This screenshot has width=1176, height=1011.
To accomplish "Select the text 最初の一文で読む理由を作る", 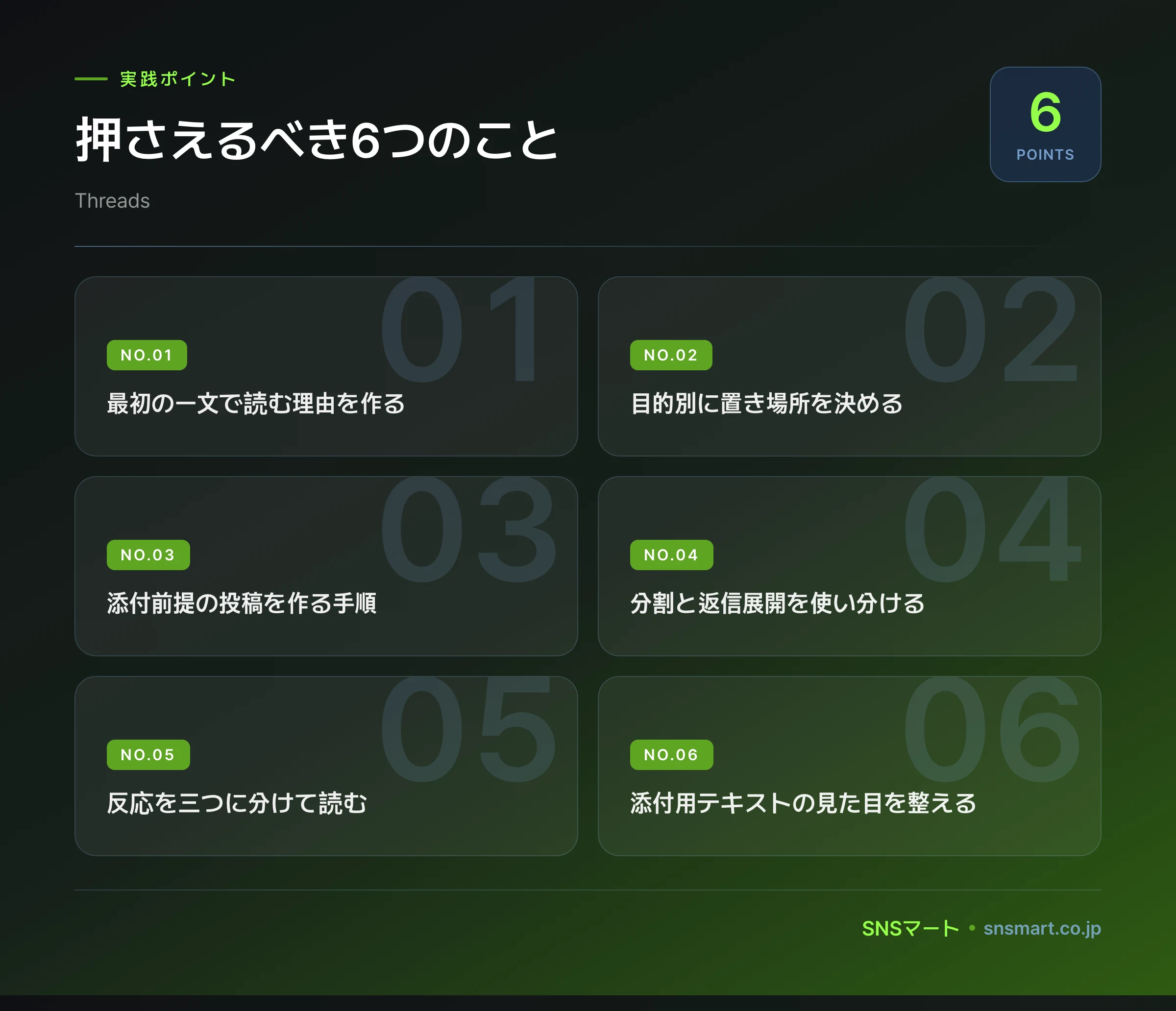I will pyautogui.click(x=256, y=404).
